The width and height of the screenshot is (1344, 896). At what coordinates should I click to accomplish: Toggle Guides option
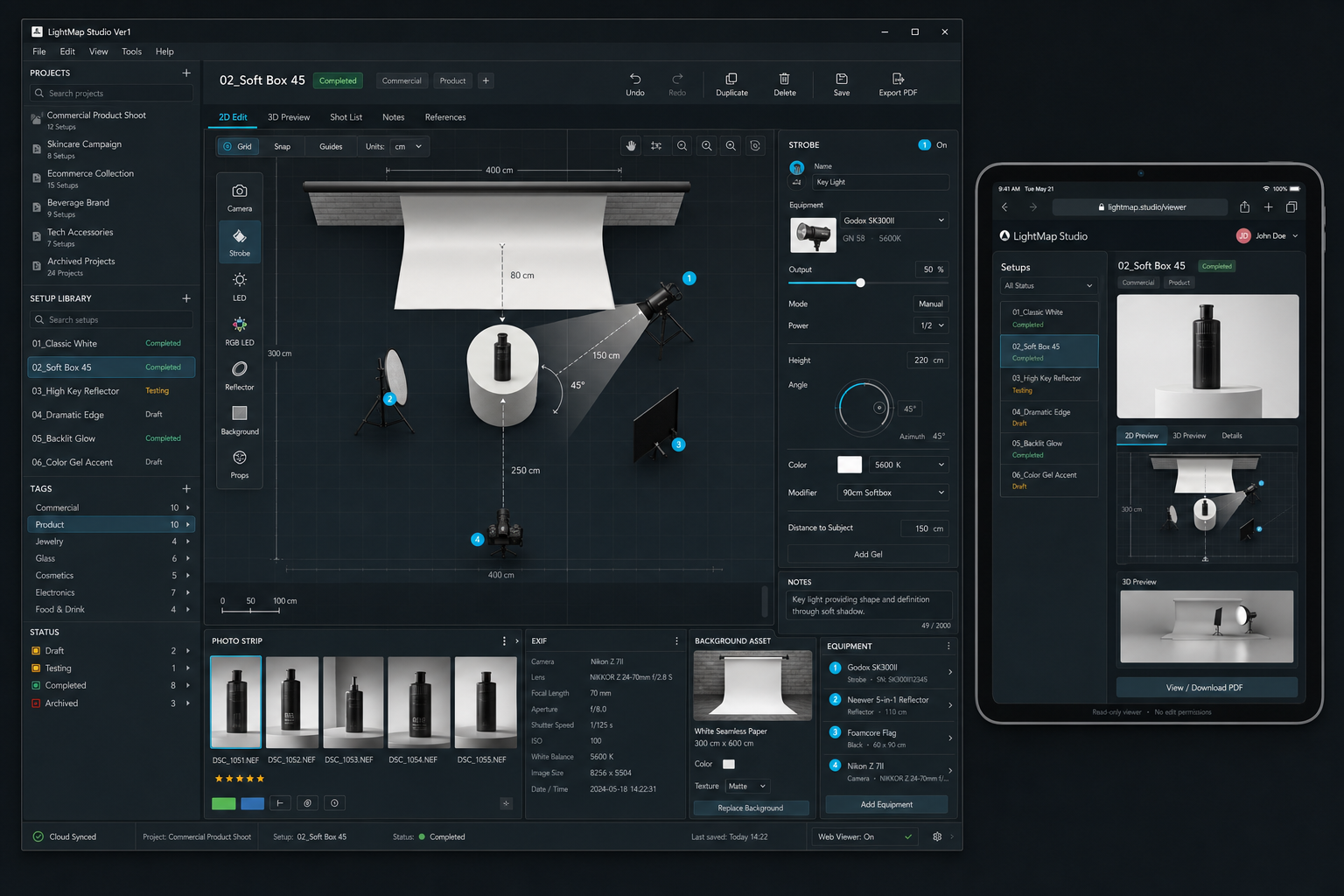click(x=331, y=146)
